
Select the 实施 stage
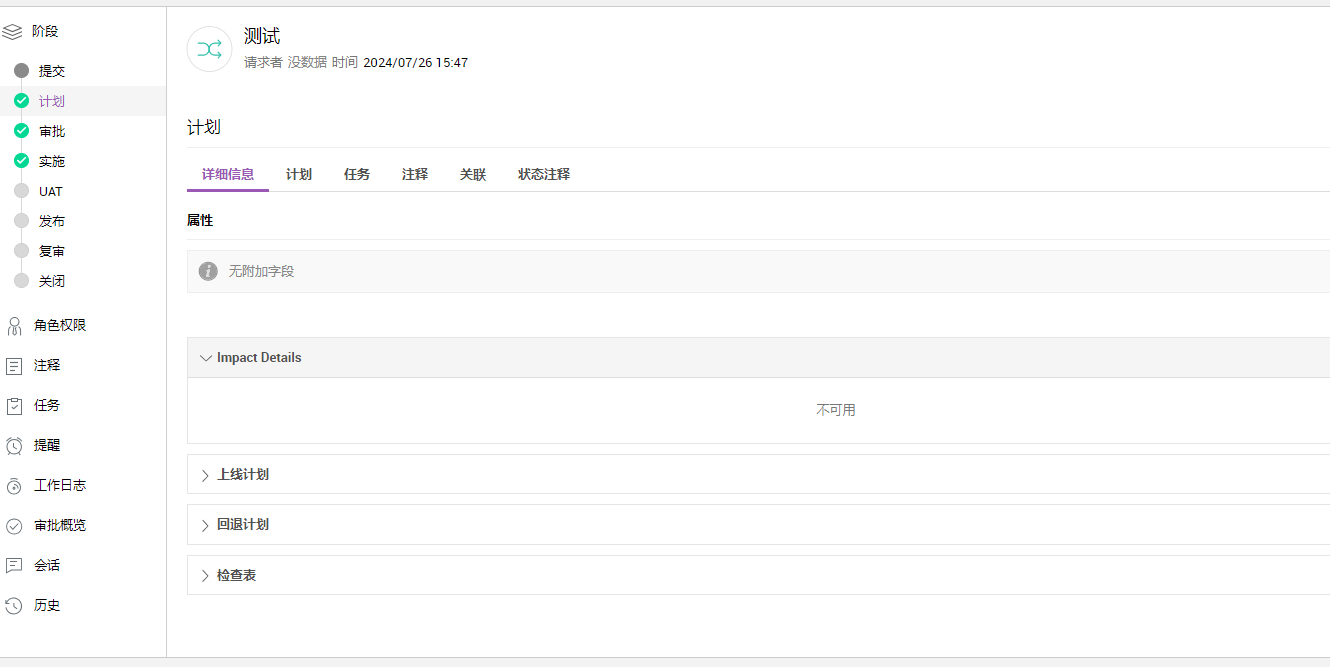(x=51, y=161)
